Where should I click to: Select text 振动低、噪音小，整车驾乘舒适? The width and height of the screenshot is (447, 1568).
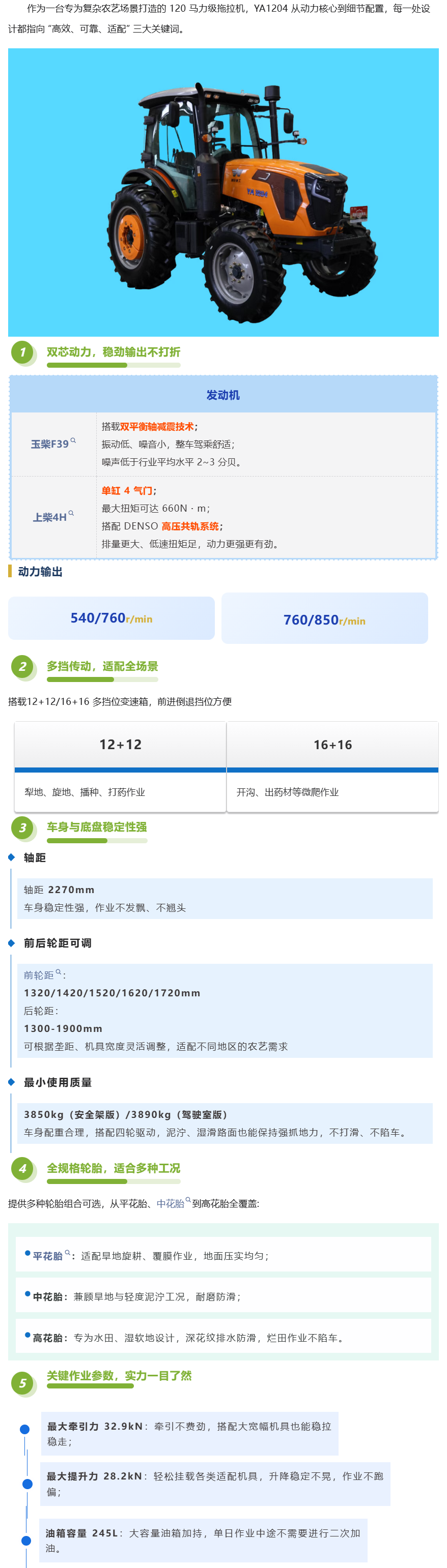tap(167, 445)
